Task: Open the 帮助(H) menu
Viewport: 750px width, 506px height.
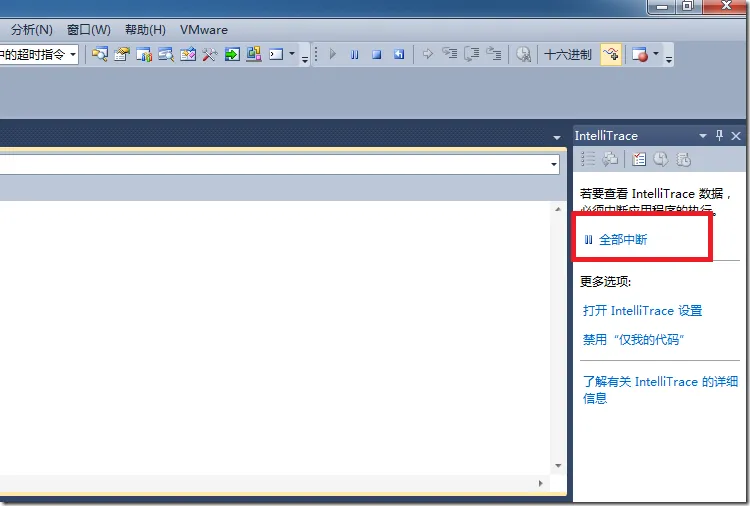Action: 145,30
